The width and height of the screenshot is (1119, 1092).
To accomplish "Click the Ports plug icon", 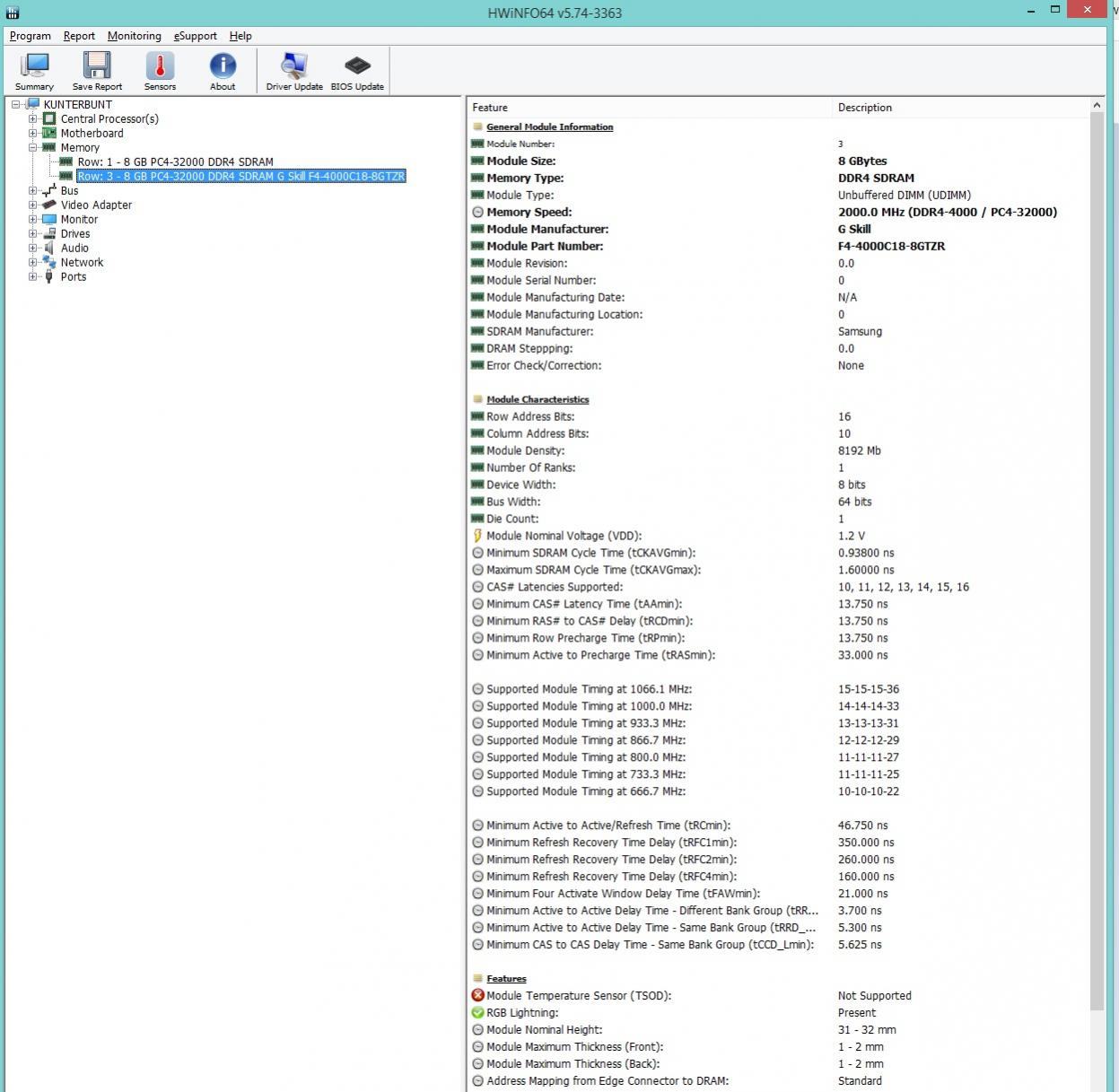I will click(49, 276).
